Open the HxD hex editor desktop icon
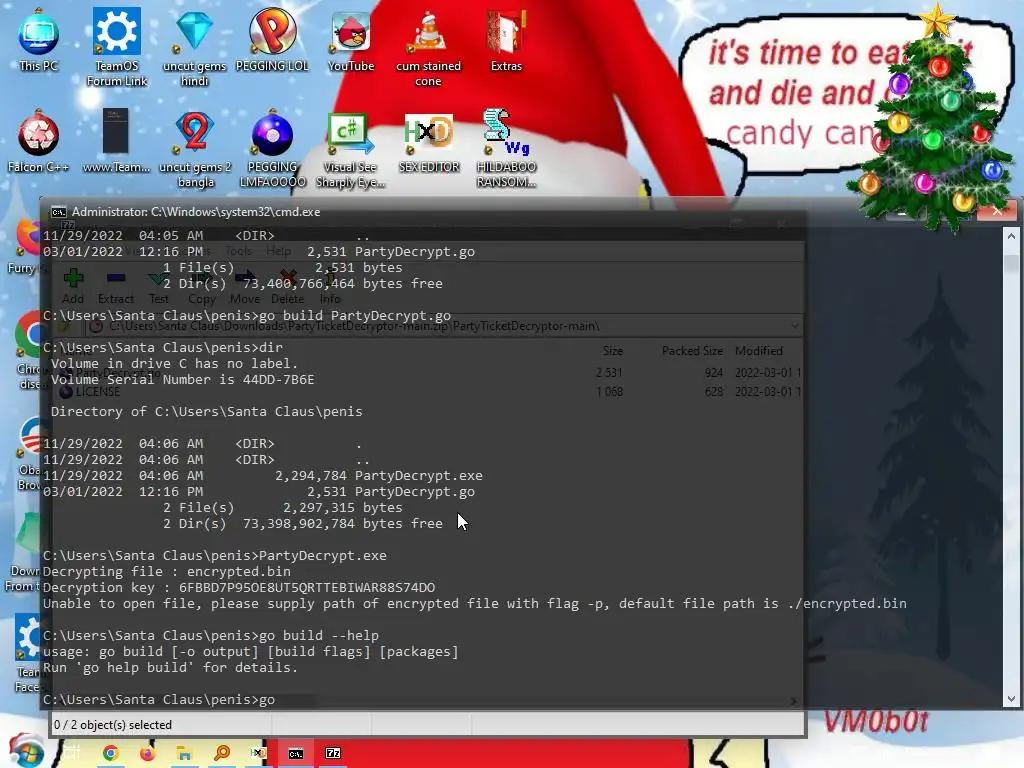 [429, 142]
